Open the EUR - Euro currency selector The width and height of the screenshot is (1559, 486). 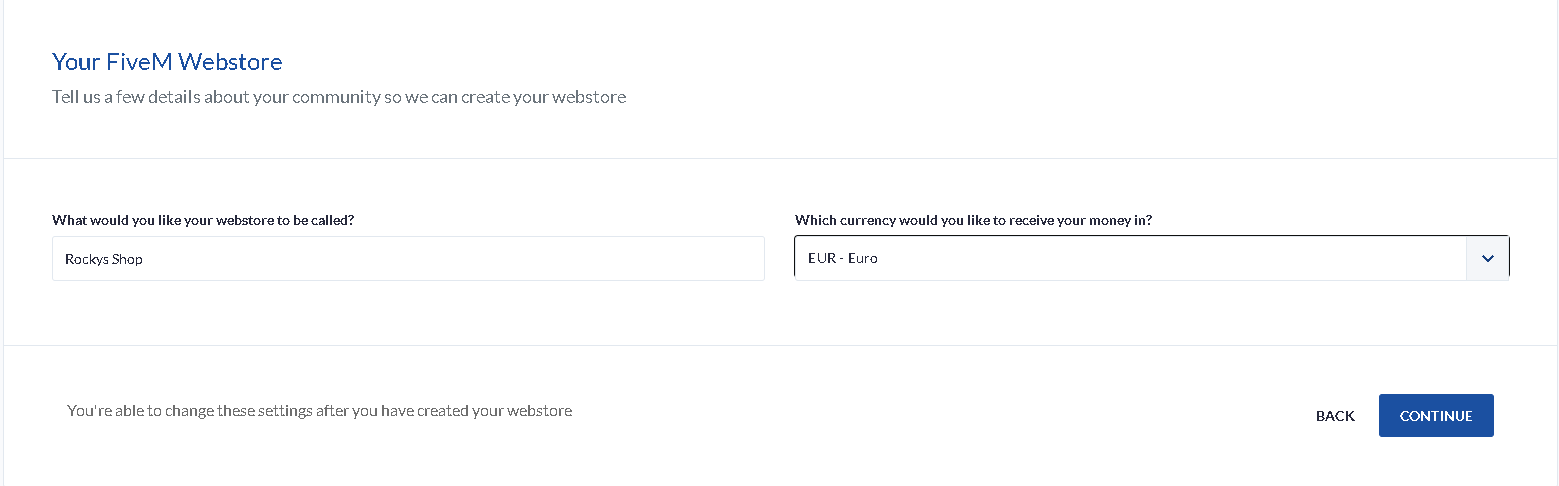coord(1130,258)
